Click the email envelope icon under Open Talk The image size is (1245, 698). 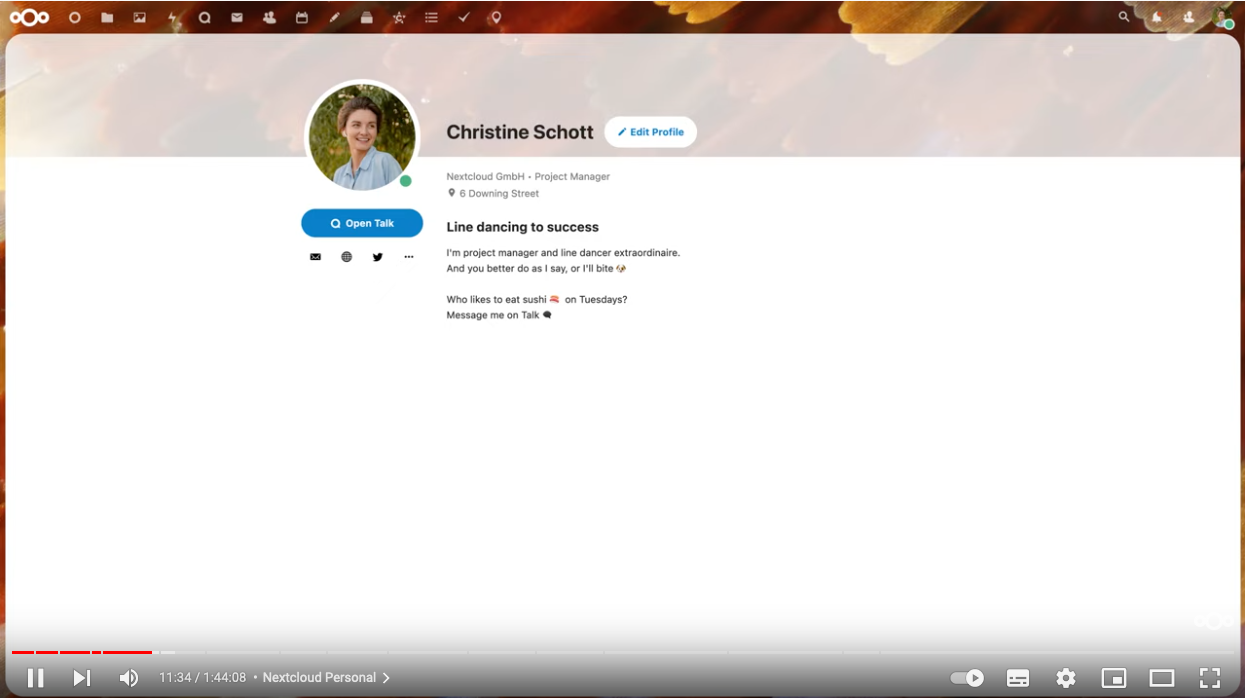(315, 257)
